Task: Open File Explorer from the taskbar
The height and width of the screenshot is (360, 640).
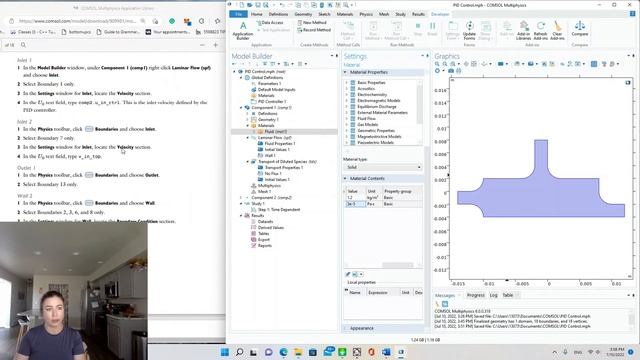Action: (298, 352)
